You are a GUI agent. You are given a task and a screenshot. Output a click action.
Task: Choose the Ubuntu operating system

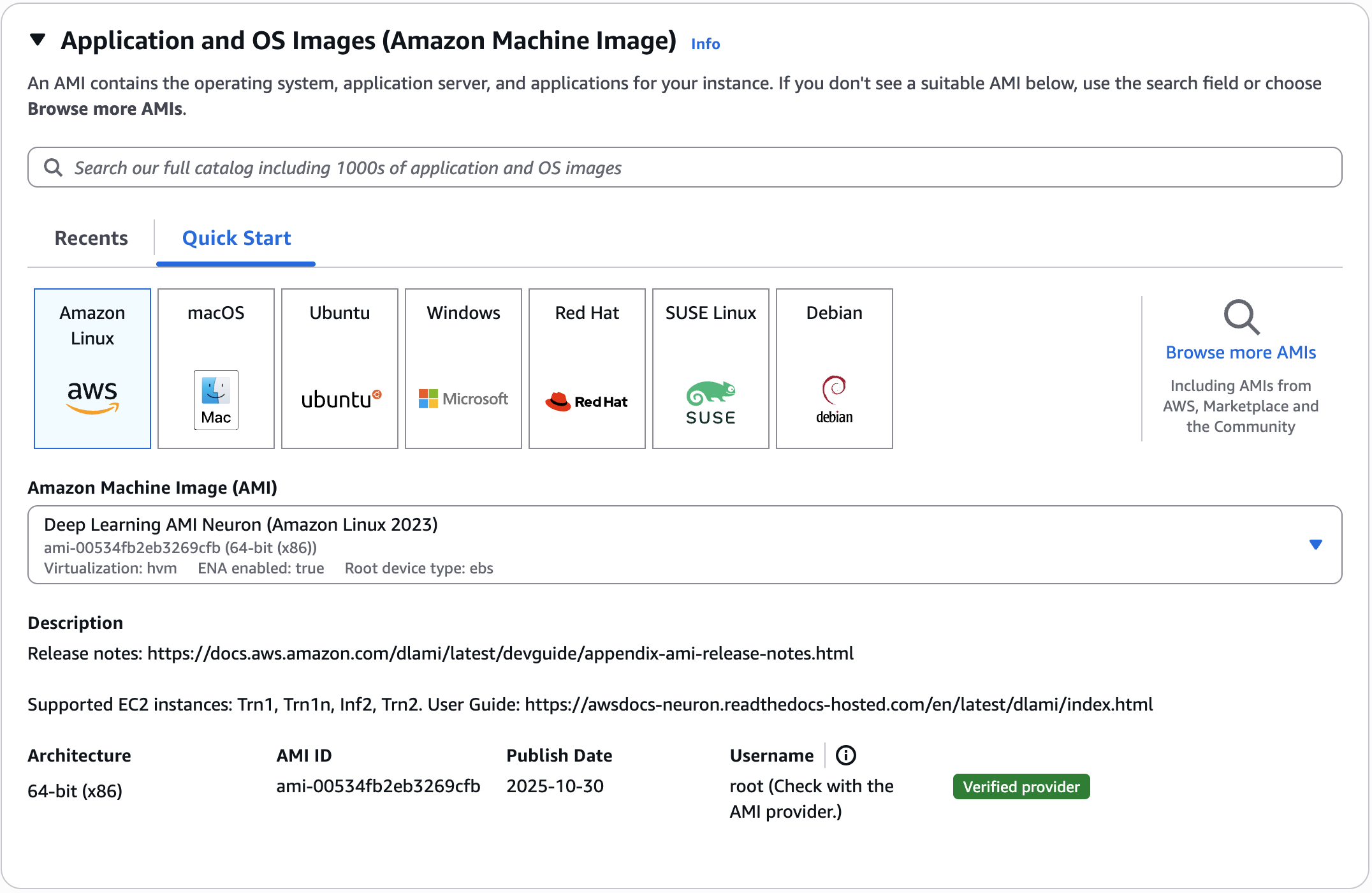(339, 369)
